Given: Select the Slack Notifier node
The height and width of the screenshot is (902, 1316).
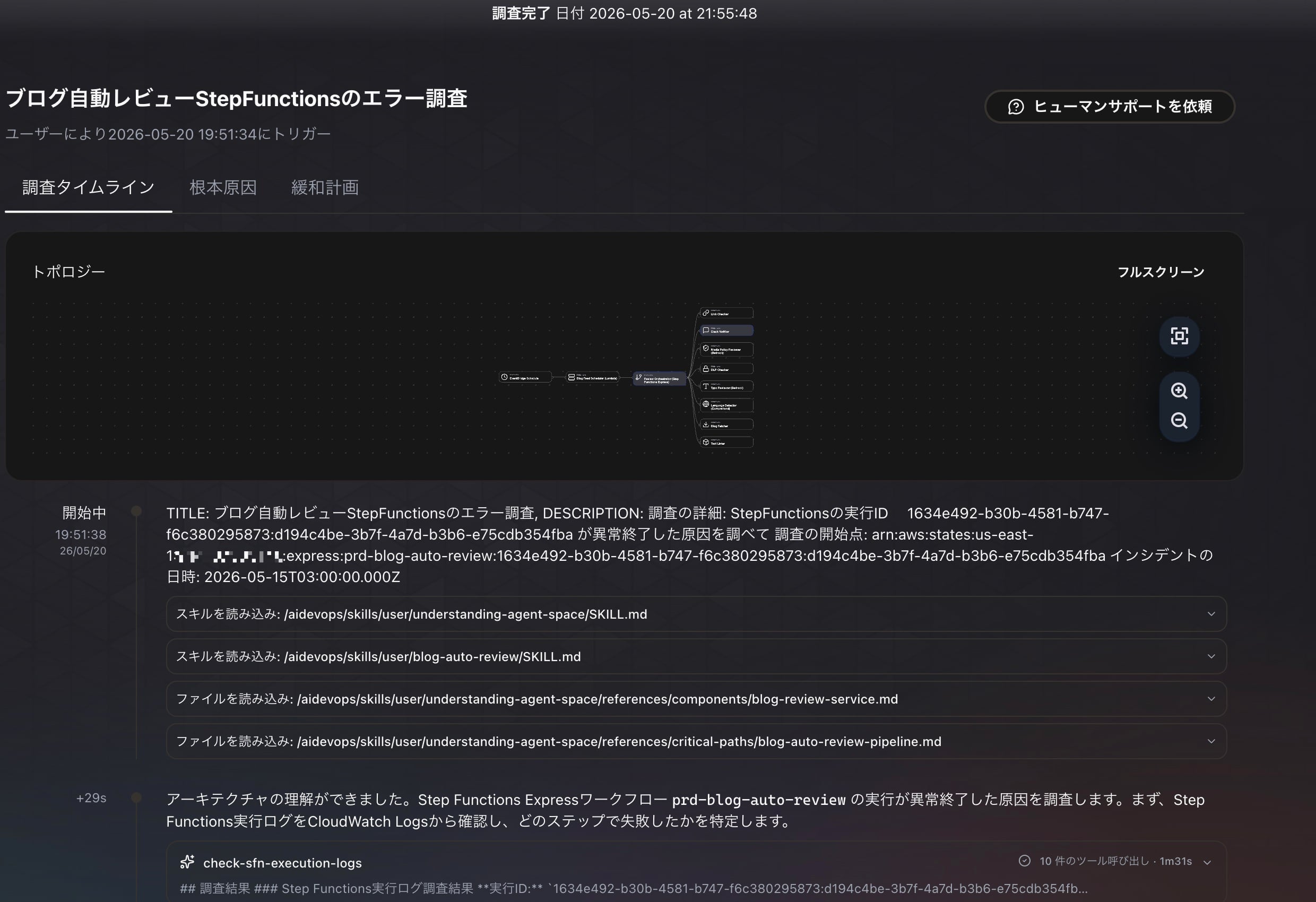Looking at the screenshot, I should 726,330.
